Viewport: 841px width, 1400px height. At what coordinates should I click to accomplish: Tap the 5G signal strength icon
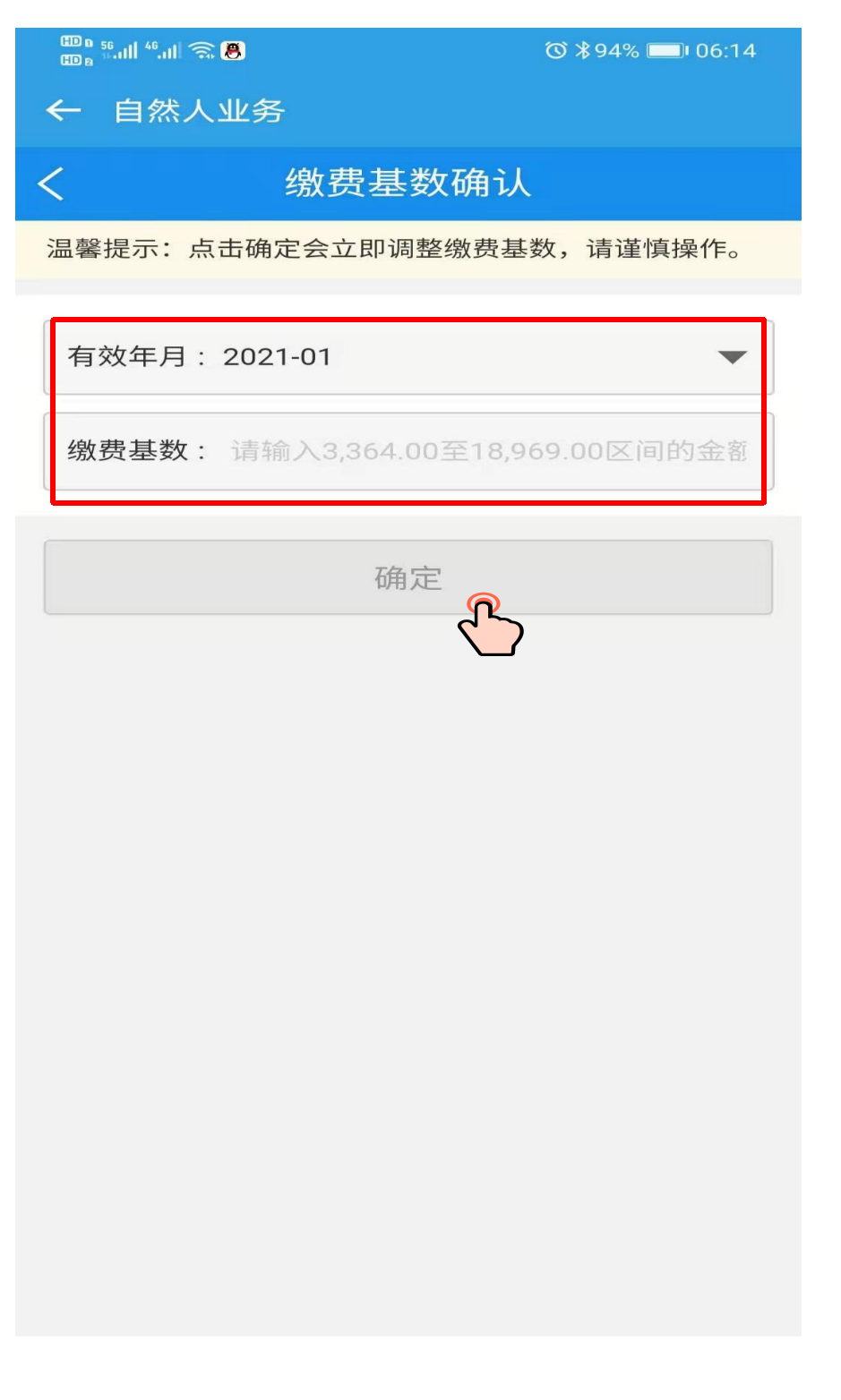[x=119, y=50]
